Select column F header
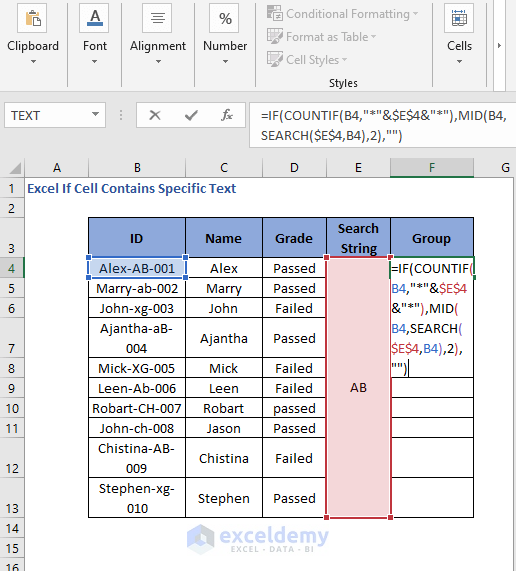 click(432, 168)
